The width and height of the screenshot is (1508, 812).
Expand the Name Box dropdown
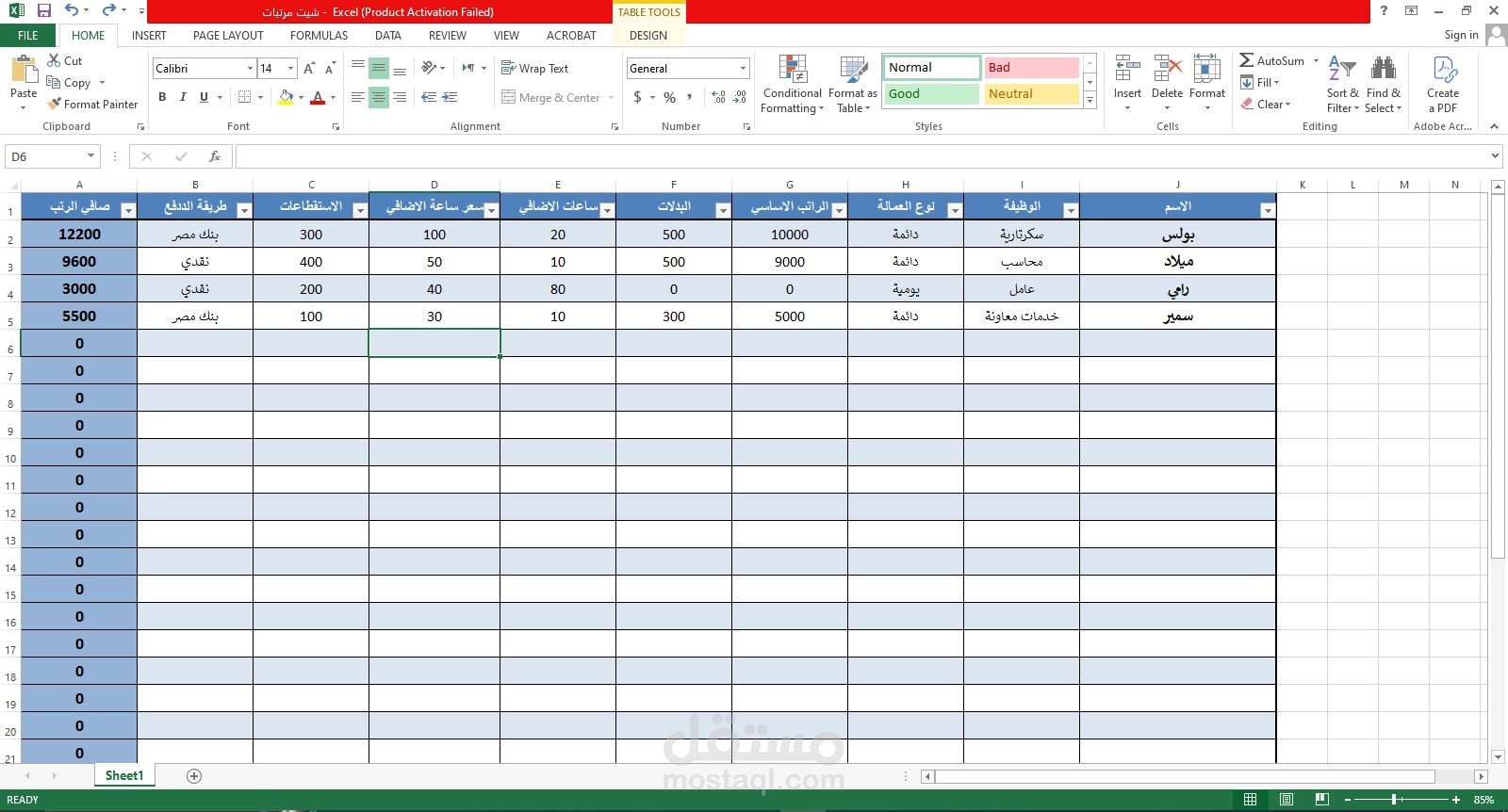[91, 156]
